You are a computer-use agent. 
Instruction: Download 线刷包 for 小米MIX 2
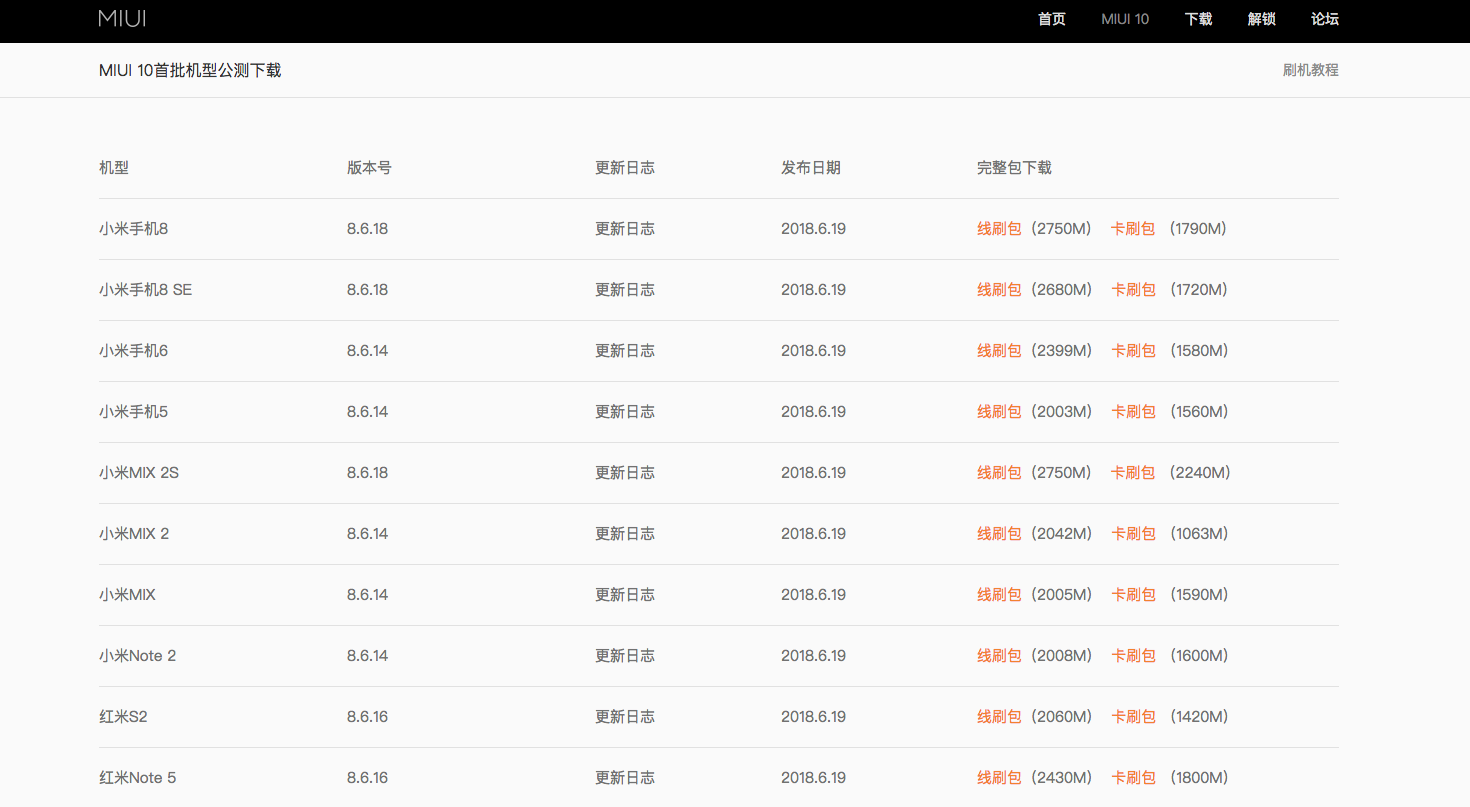tap(999, 534)
